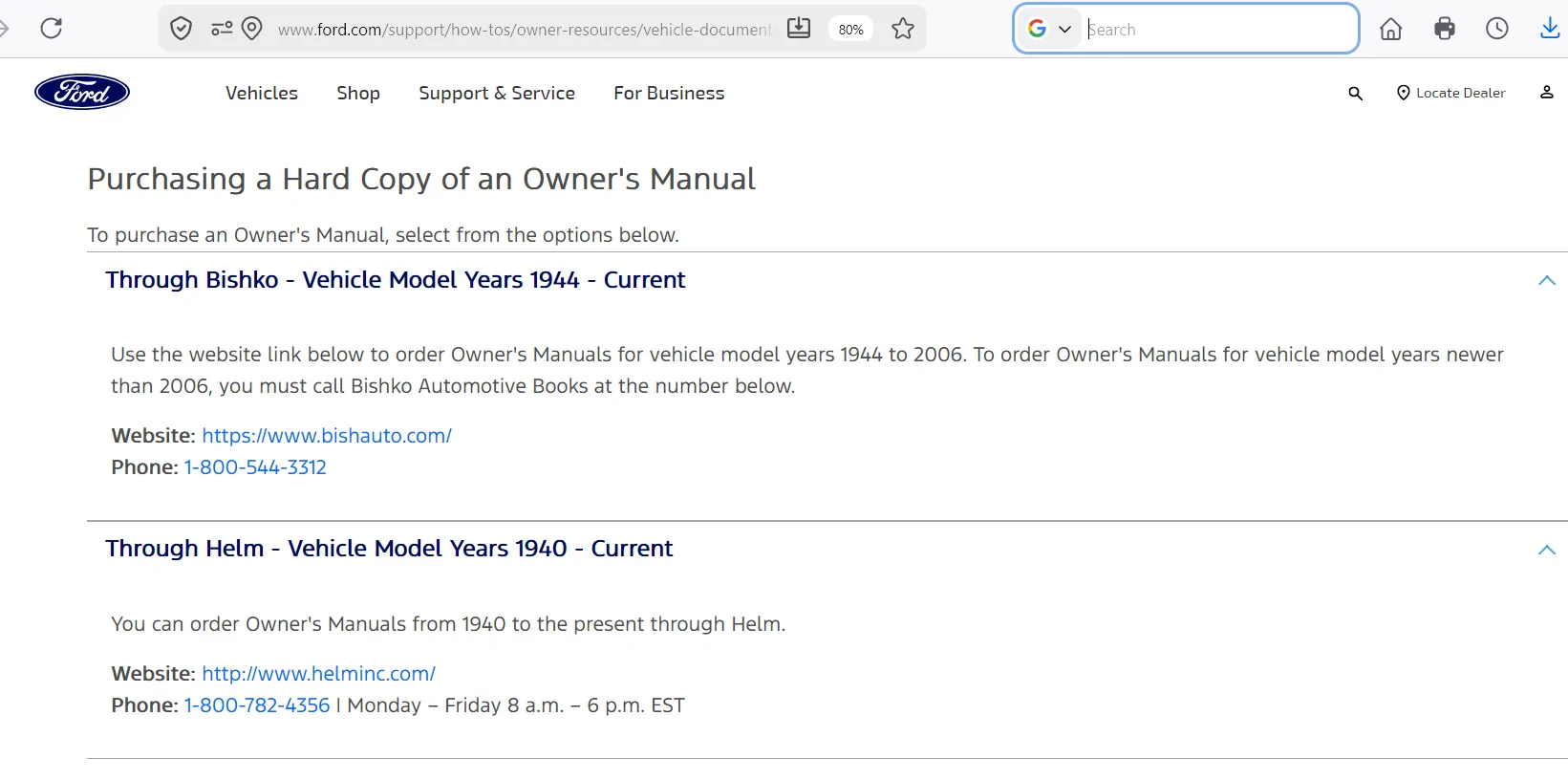Open browsing history clock icon

pos(1497,29)
